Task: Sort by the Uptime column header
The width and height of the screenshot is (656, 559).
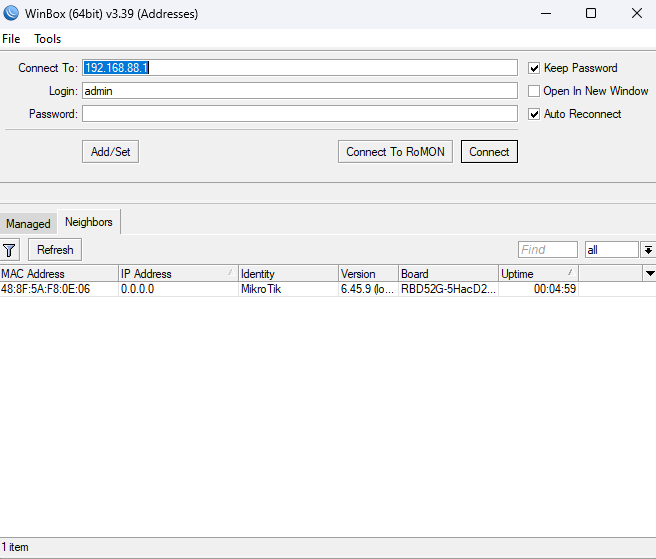Action: 539,274
